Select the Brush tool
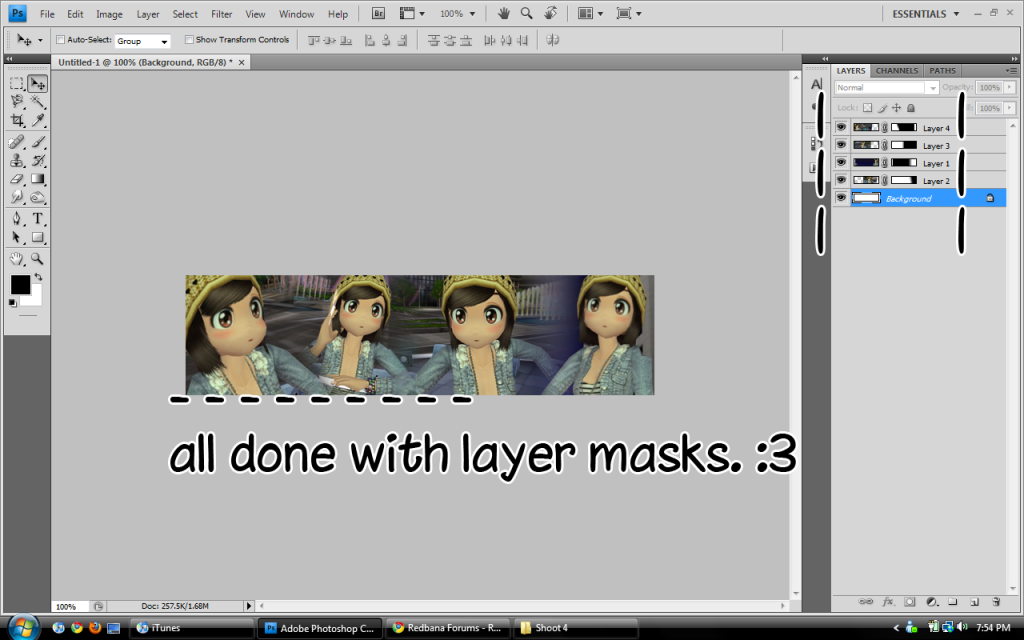The height and width of the screenshot is (640, 1024). pyautogui.click(x=37, y=142)
